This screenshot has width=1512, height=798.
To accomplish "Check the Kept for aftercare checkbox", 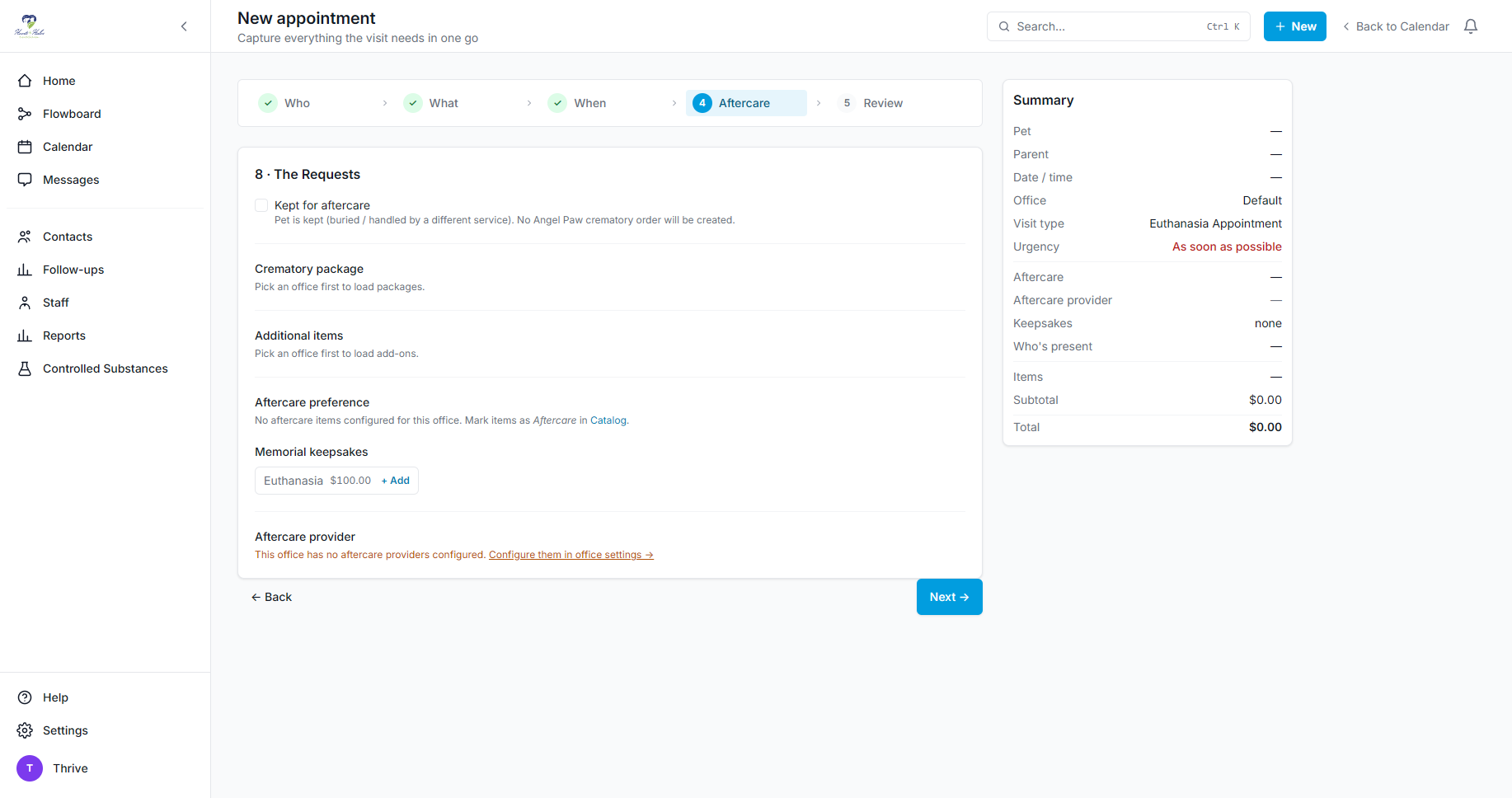I will [x=261, y=205].
